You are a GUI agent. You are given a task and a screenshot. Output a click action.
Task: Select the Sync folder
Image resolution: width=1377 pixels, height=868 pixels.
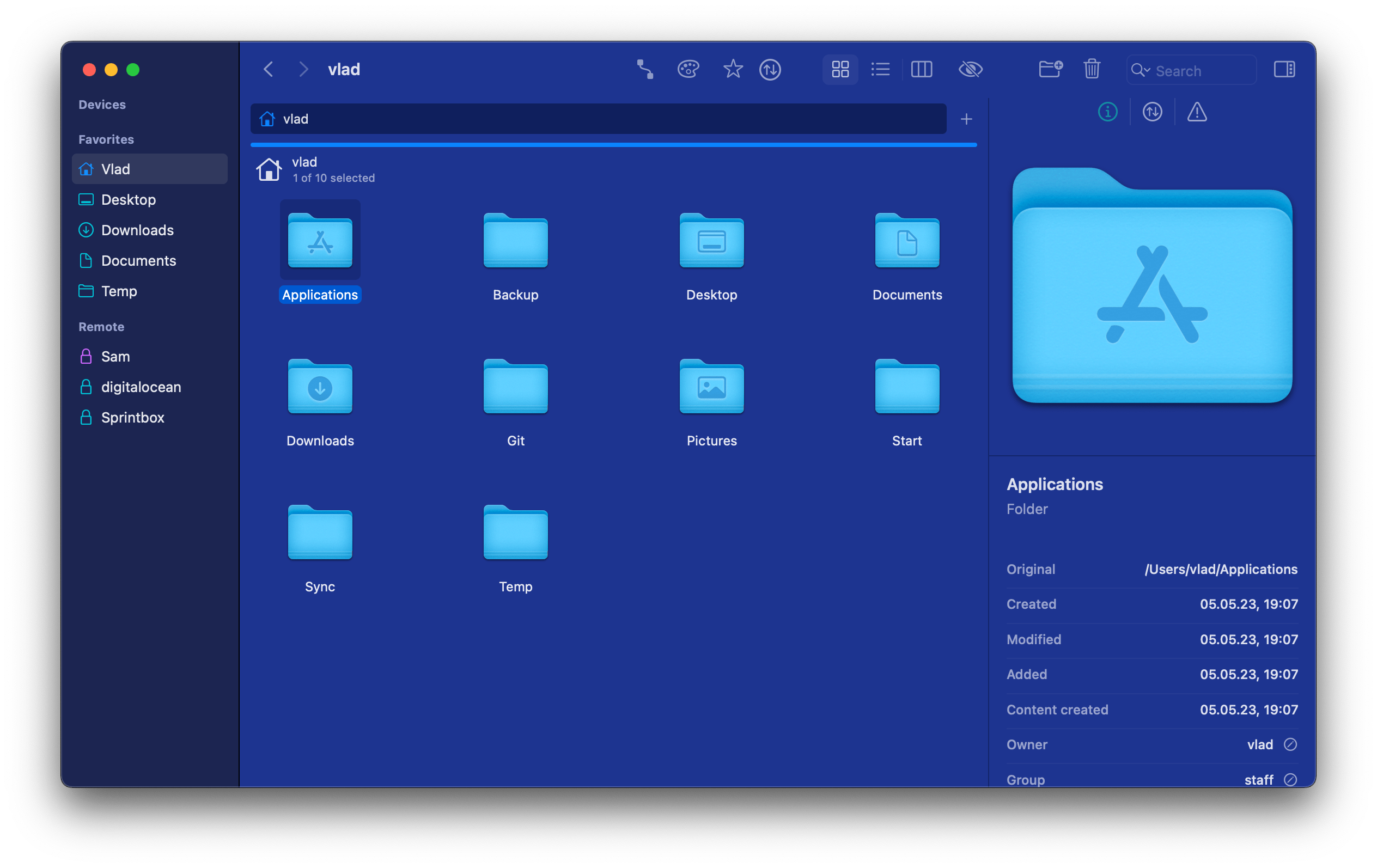click(320, 533)
